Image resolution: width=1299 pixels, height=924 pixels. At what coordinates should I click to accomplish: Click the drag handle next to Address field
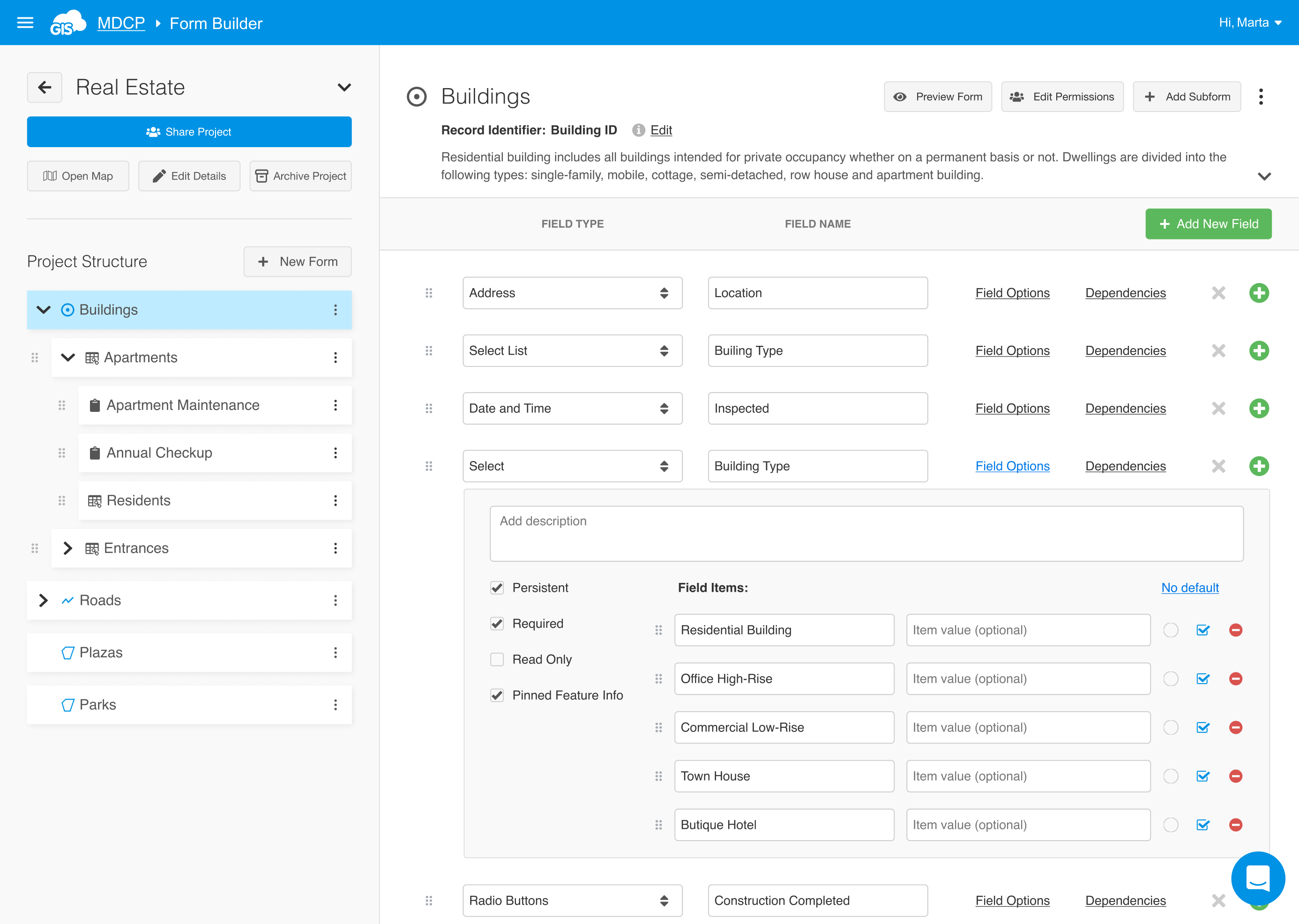pyautogui.click(x=429, y=292)
